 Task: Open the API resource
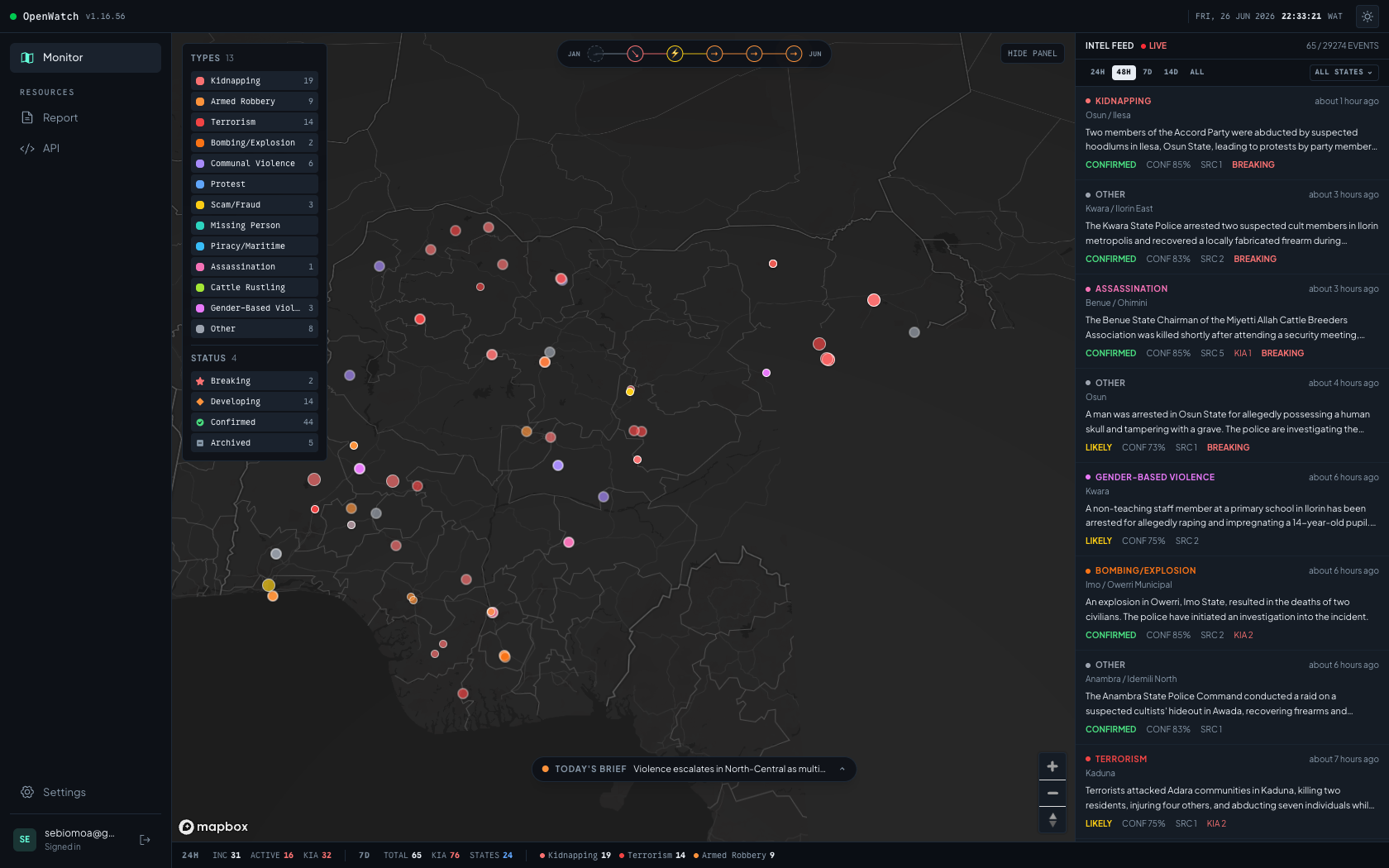(85, 149)
